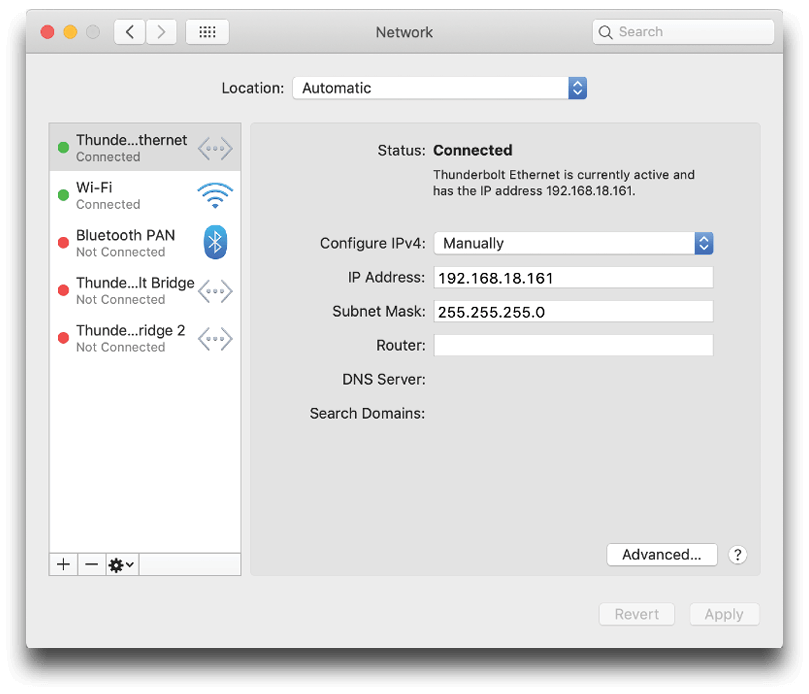This screenshot has height=694, width=809.
Task: Click the green status dot for Wi-Fi
Action: (63, 195)
